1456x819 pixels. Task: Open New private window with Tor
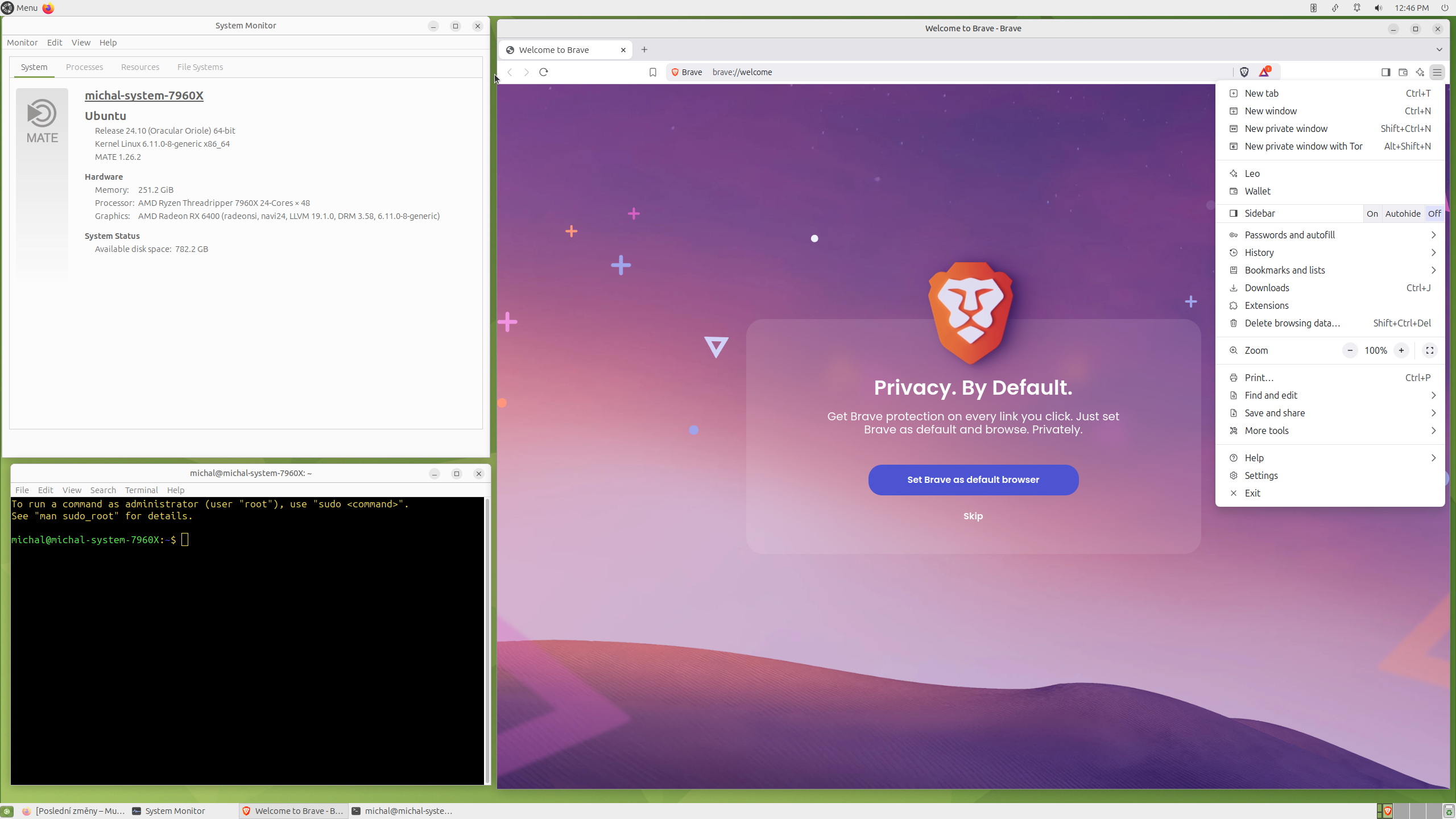[1303, 146]
